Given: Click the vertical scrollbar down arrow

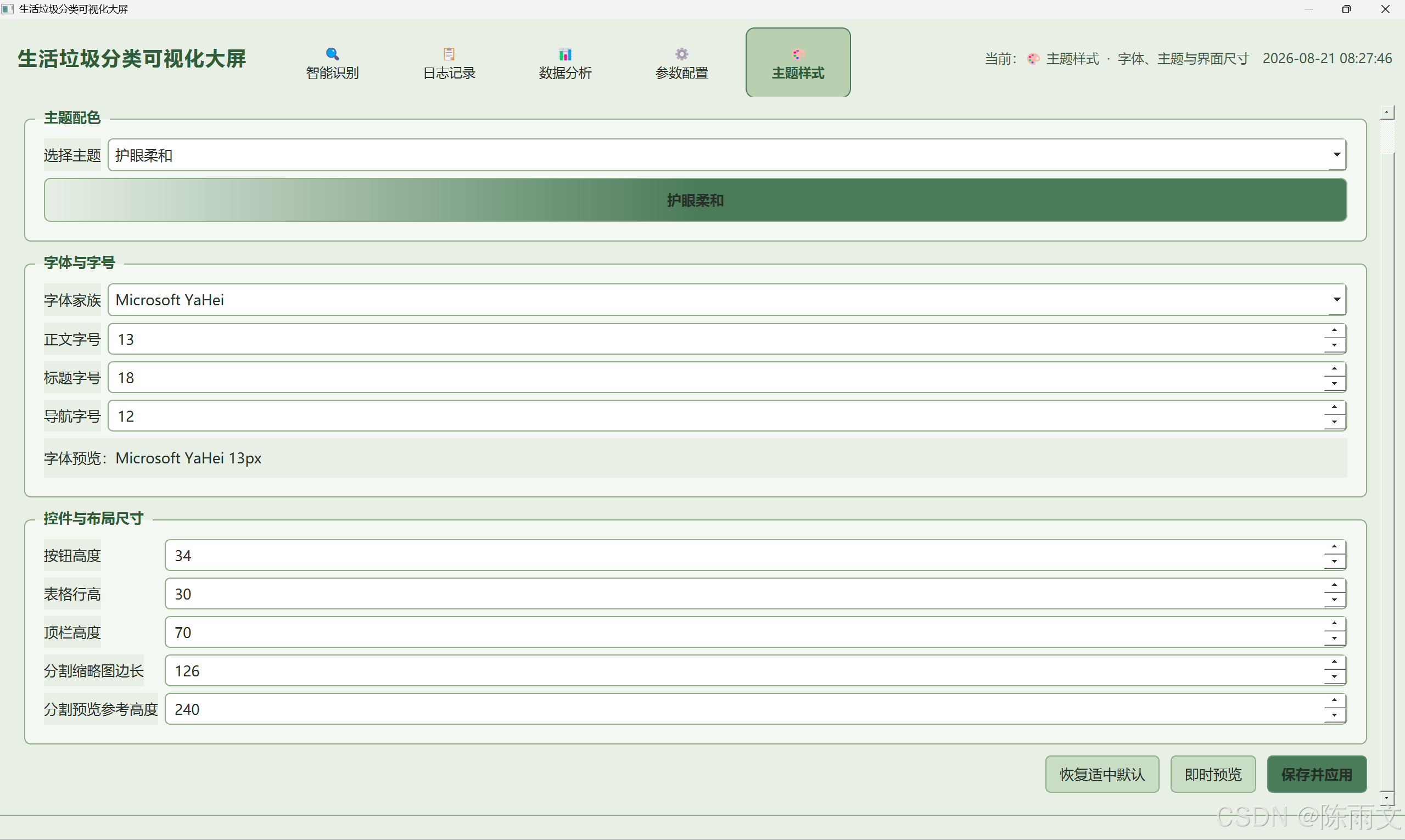Looking at the screenshot, I should (x=1387, y=798).
